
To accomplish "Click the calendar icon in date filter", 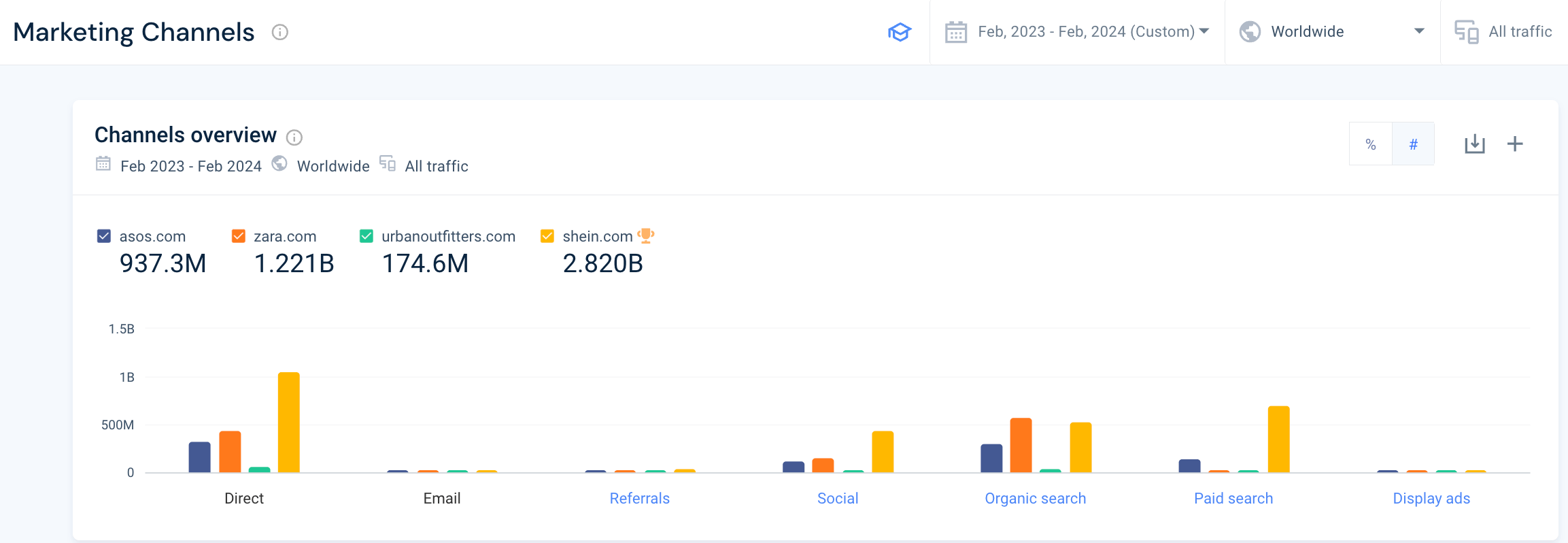I will [956, 32].
